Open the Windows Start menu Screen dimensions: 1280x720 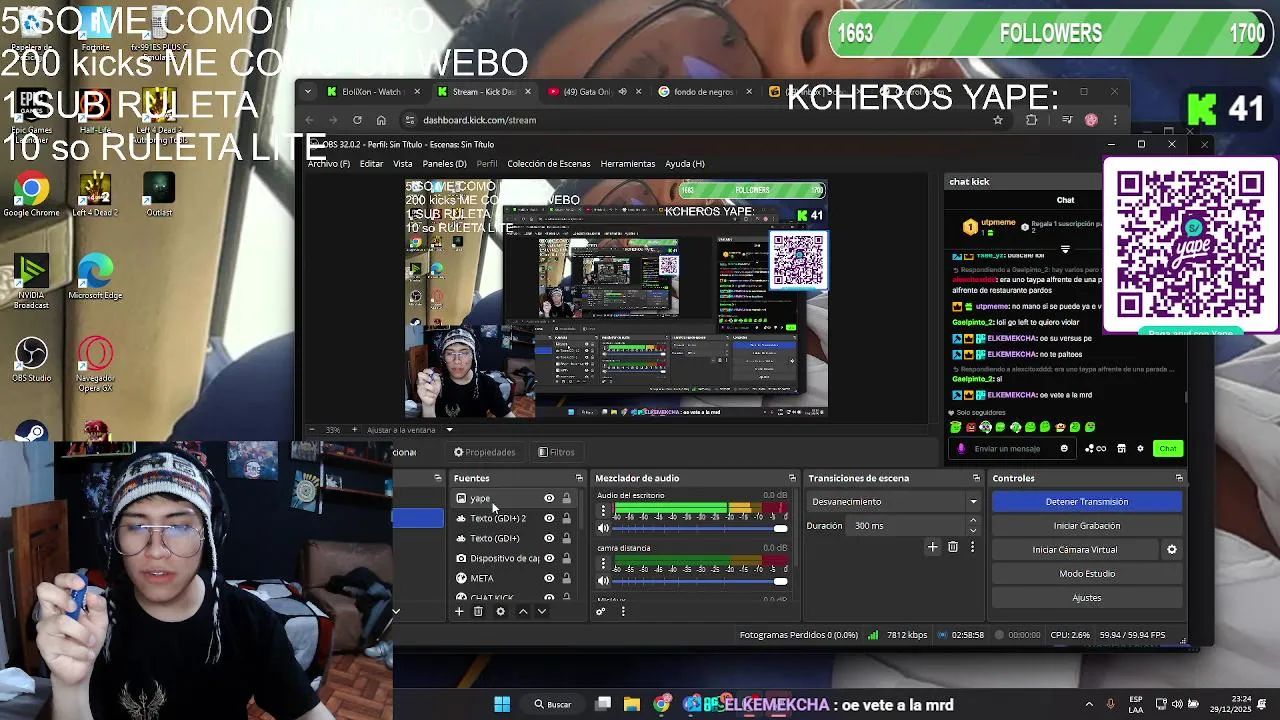[502, 704]
